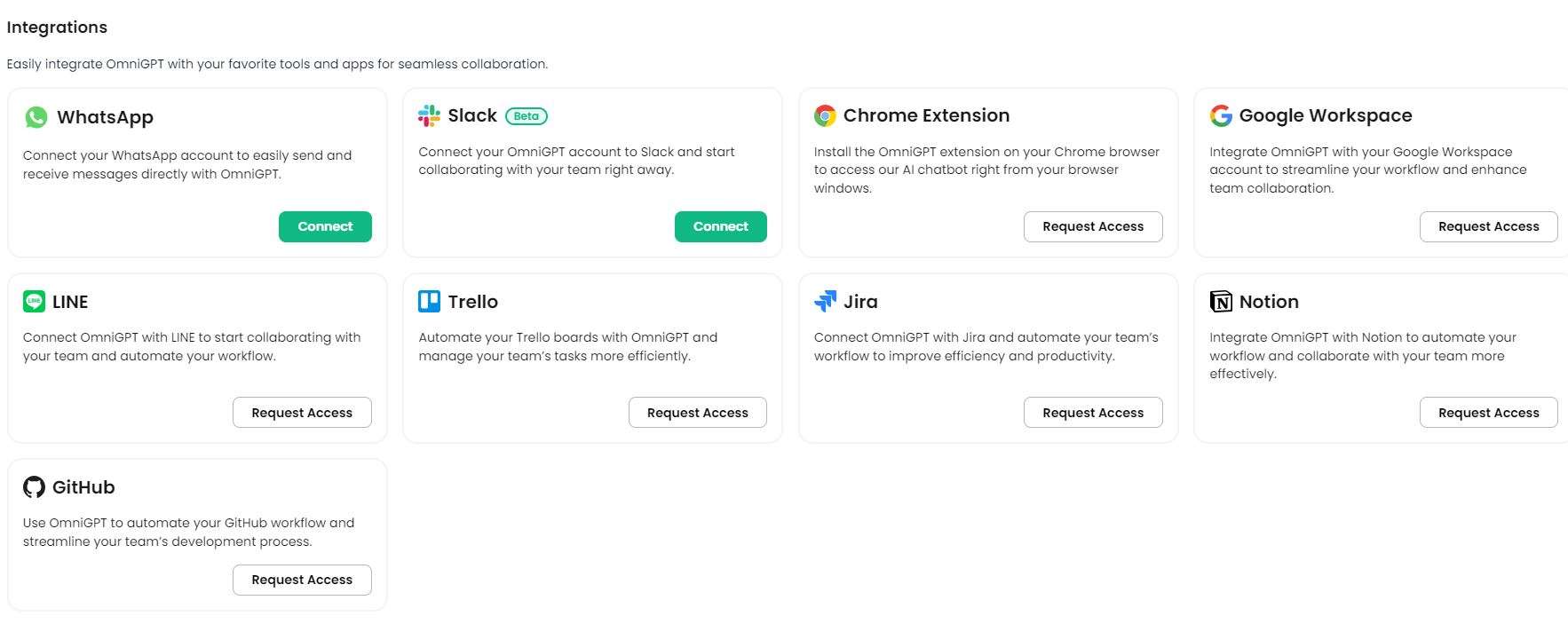Image resolution: width=1568 pixels, height=624 pixels.
Task: Click the Beta badge next to Slack
Action: (x=527, y=116)
